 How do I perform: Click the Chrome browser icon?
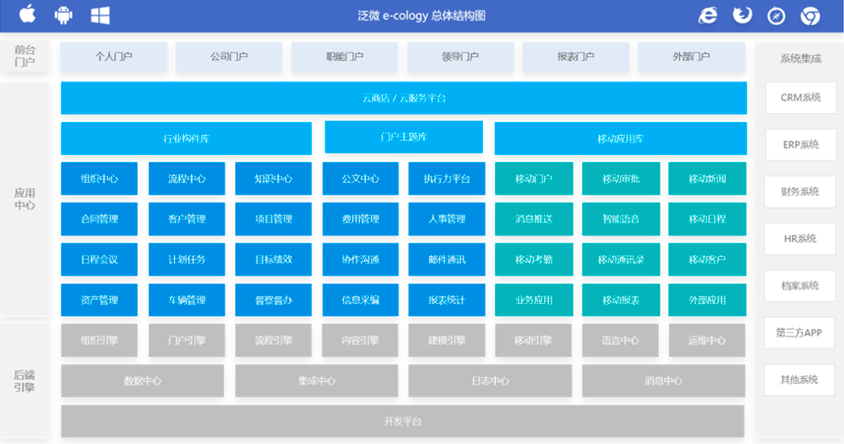tap(810, 16)
